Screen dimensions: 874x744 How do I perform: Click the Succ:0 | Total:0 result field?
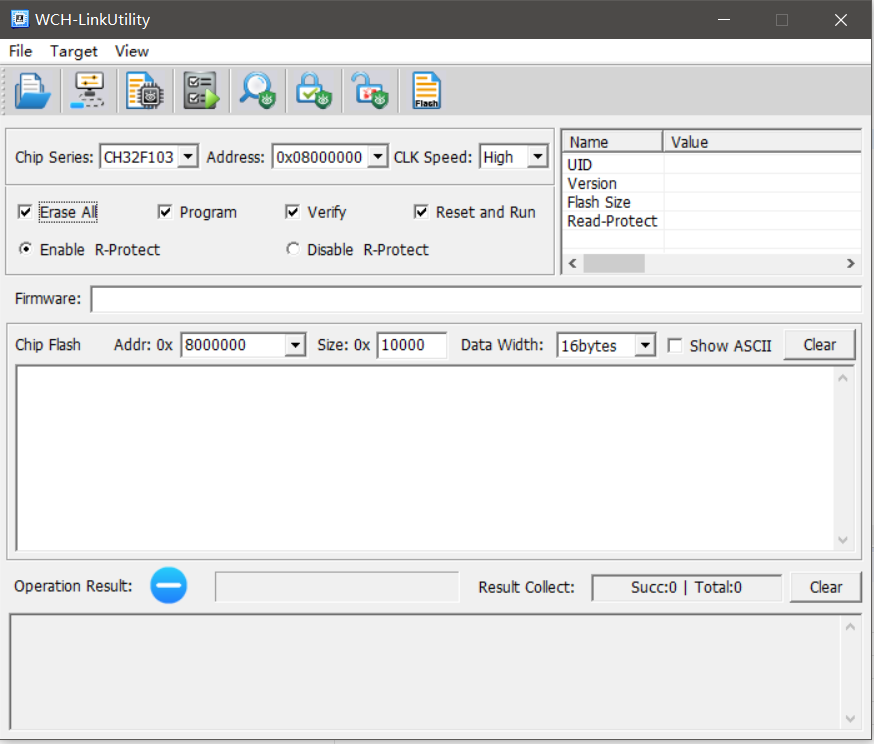[686, 587]
